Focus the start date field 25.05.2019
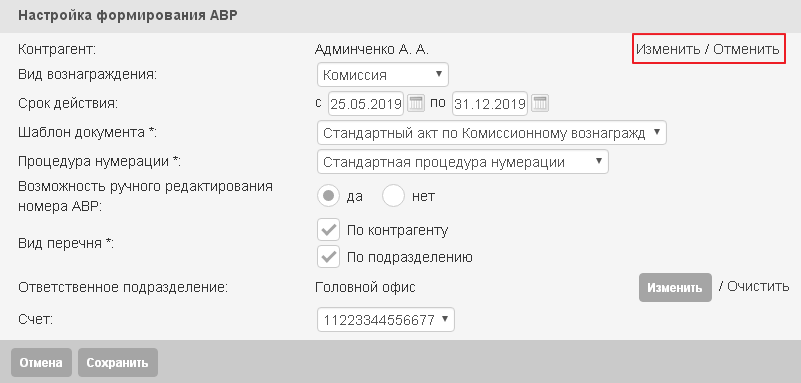Screen dimensions: 801x383 pos(366,104)
